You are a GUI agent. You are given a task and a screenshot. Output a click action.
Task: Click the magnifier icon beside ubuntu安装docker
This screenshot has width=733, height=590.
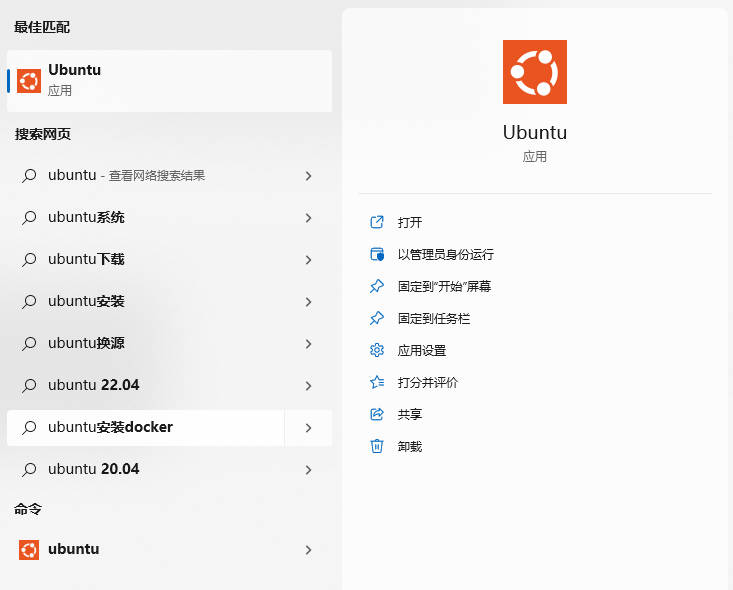[29, 428]
